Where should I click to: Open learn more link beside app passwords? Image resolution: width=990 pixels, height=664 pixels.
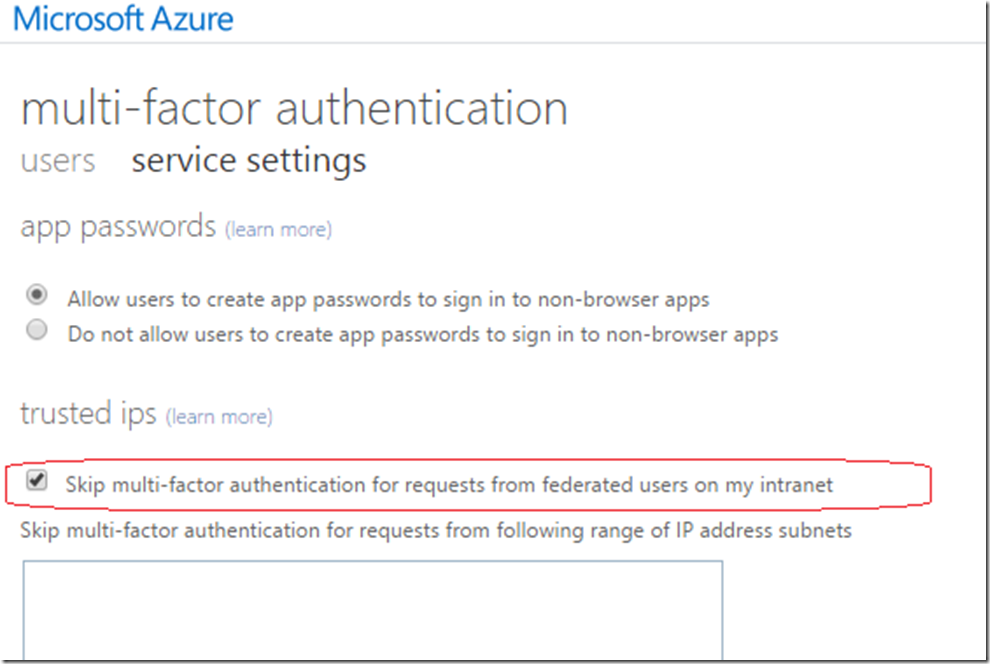coord(278,229)
